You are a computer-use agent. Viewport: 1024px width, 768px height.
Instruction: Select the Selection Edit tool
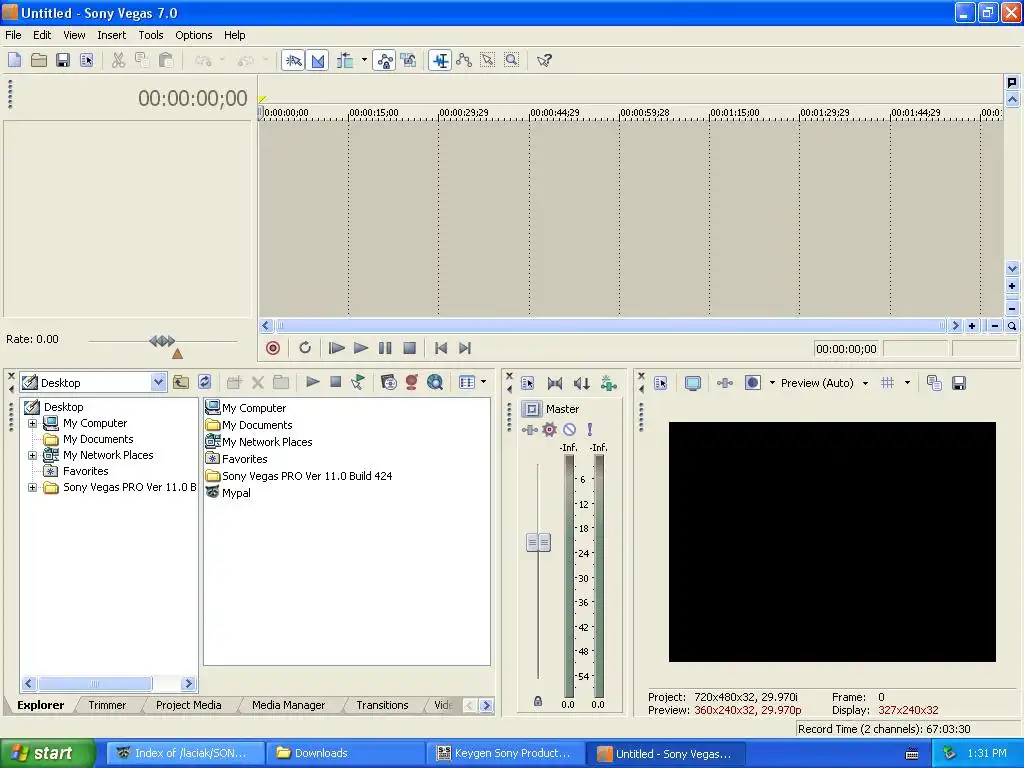click(488, 61)
